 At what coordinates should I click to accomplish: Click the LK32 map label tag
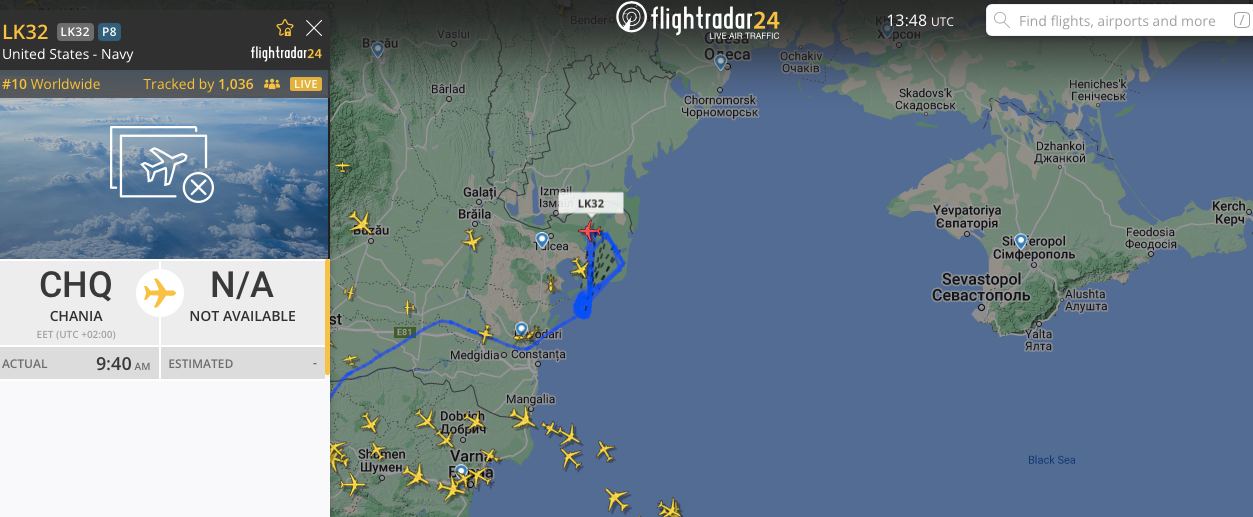(591, 204)
